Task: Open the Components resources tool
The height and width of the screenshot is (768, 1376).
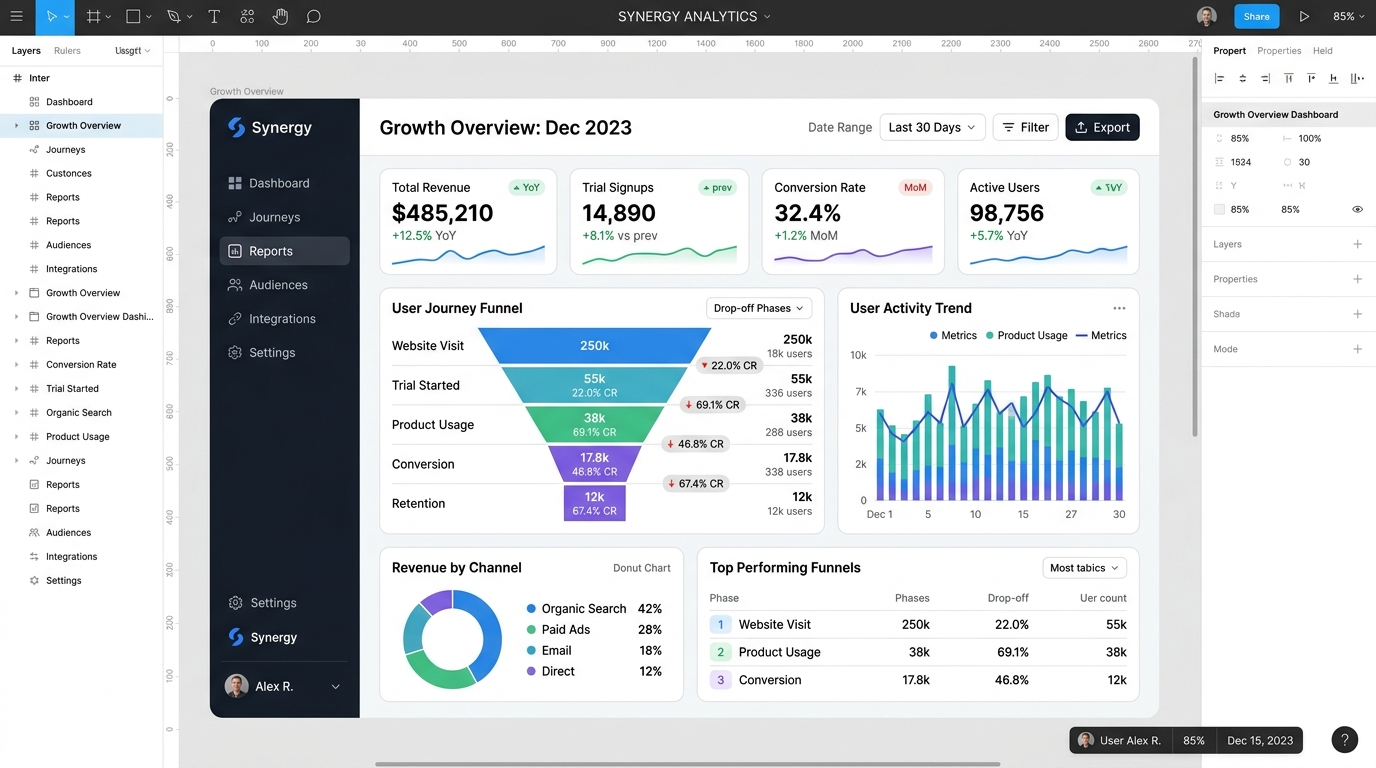Action: [x=247, y=17]
